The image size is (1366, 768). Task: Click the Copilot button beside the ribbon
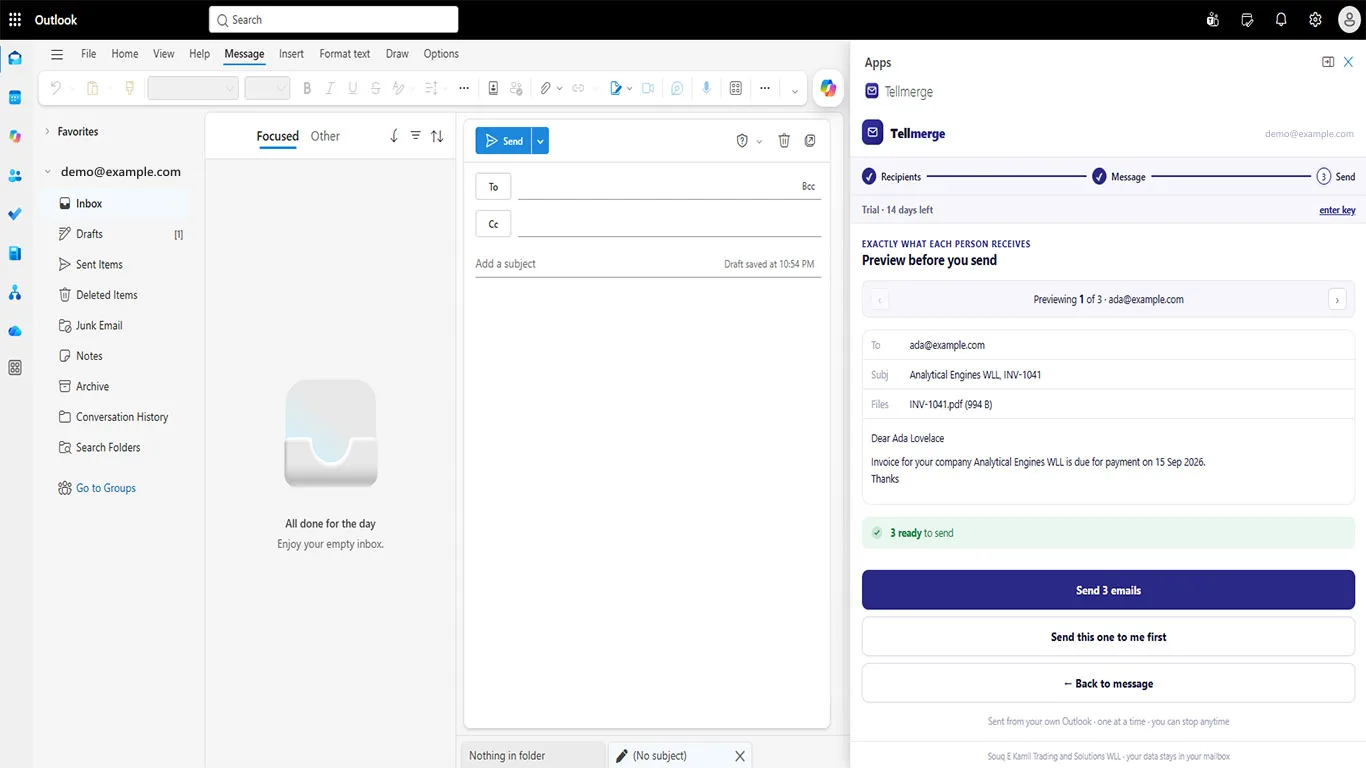pyautogui.click(x=828, y=88)
